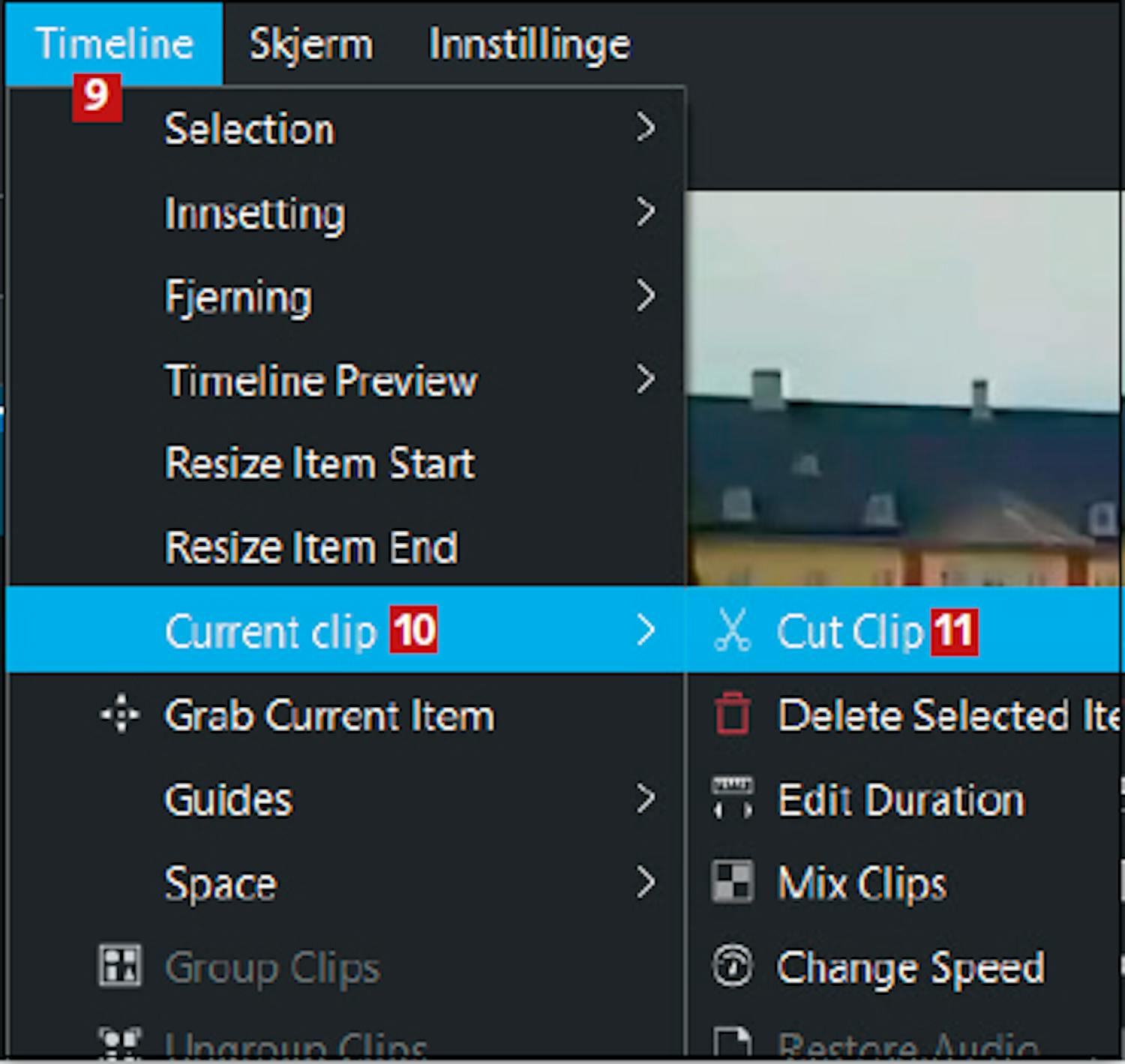This screenshot has height=1064, width=1125.
Task: Open the Guides submenu
Action: point(229,799)
